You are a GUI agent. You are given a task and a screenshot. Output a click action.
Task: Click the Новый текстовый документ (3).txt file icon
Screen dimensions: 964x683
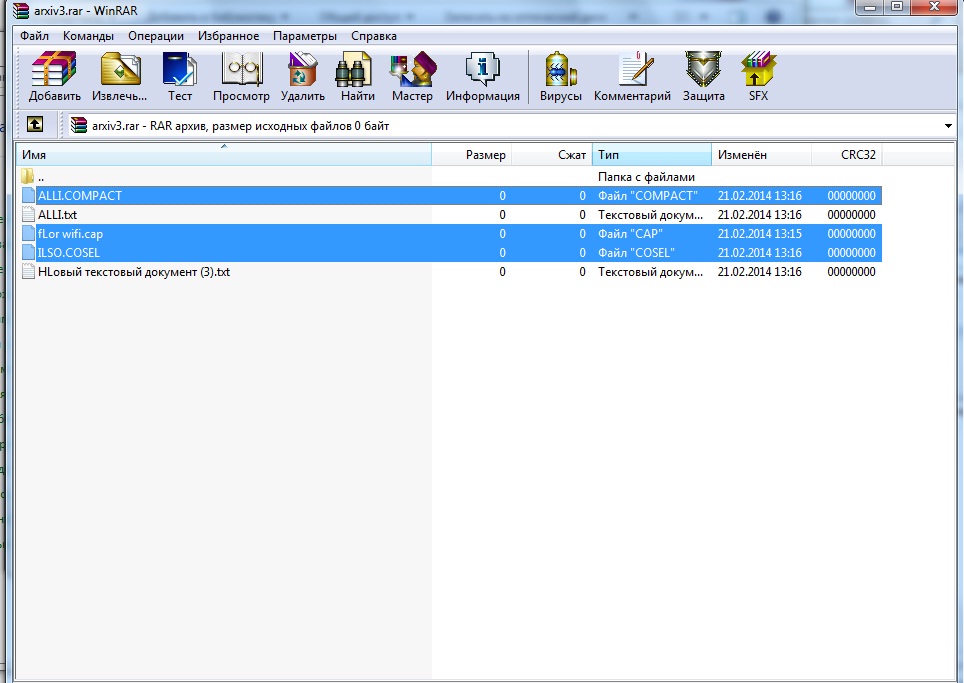click(x=28, y=272)
